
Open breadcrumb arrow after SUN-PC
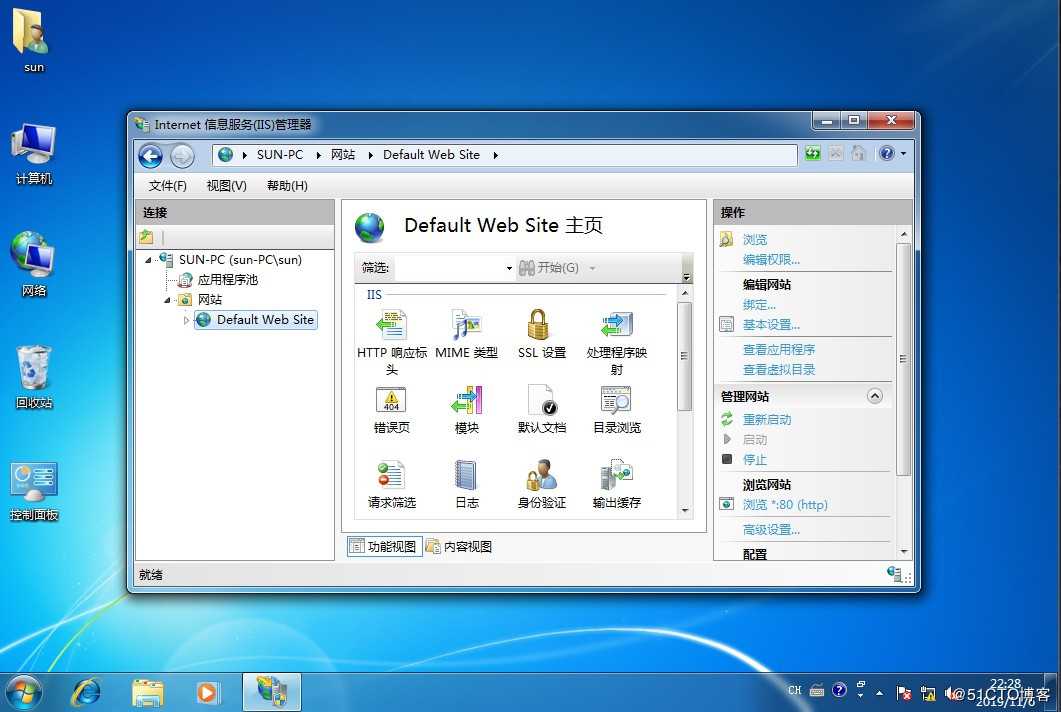[x=318, y=155]
